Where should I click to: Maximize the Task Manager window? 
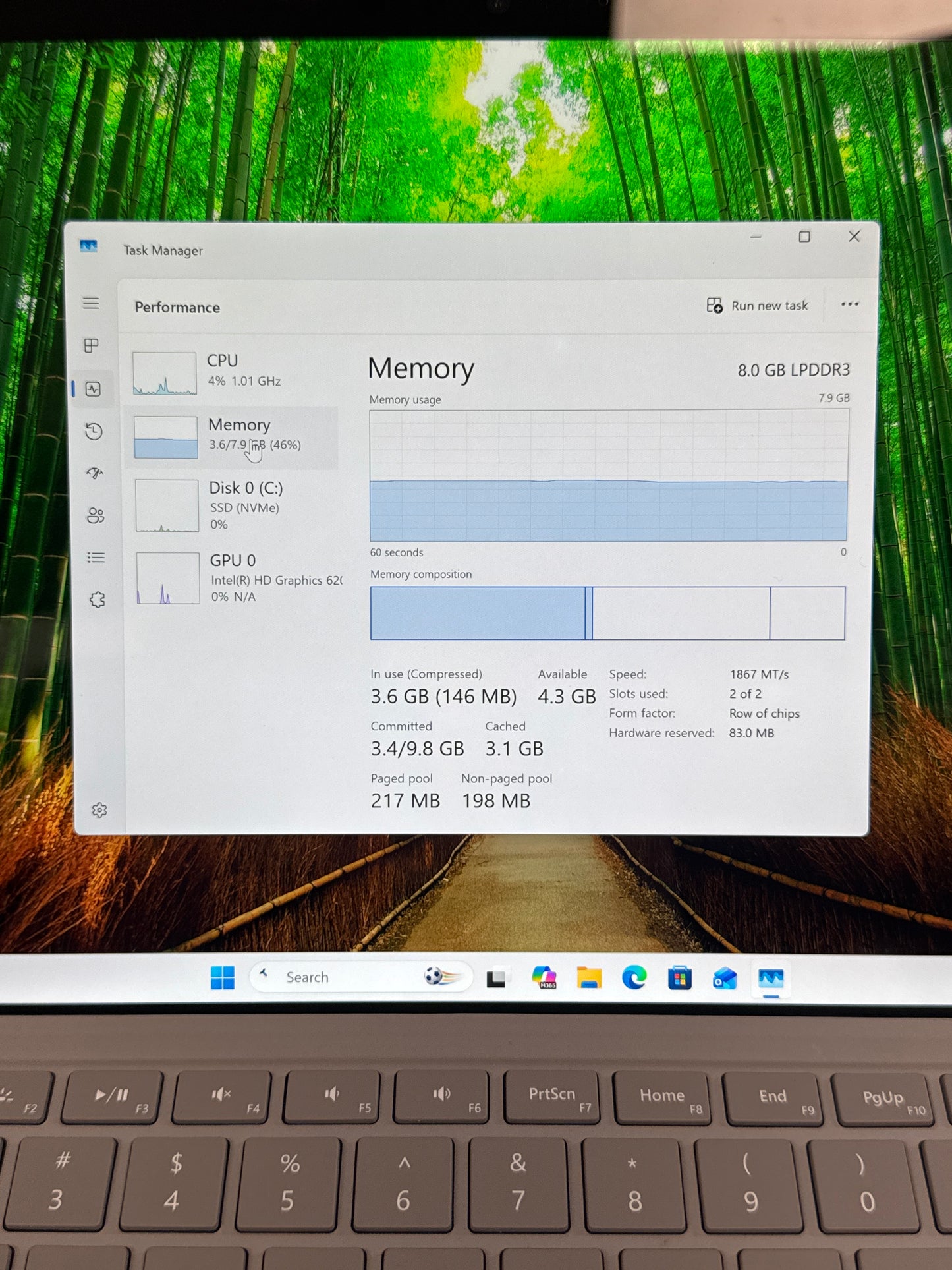(x=804, y=237)
